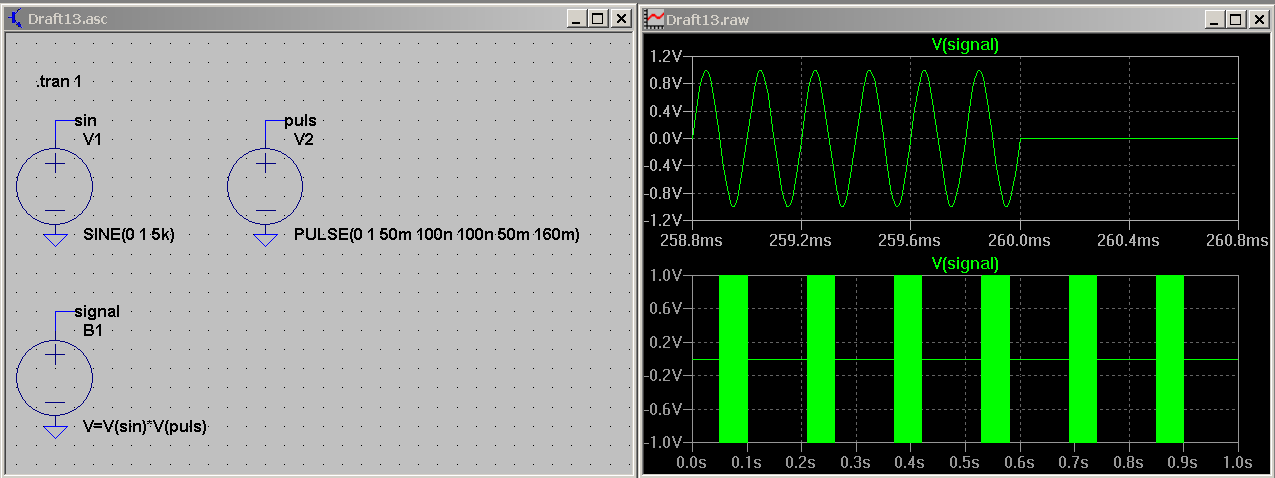This screenshot has width=1275, height=478.
Task: Click the Draft13.raw waveform window icon
Action: 655,18
